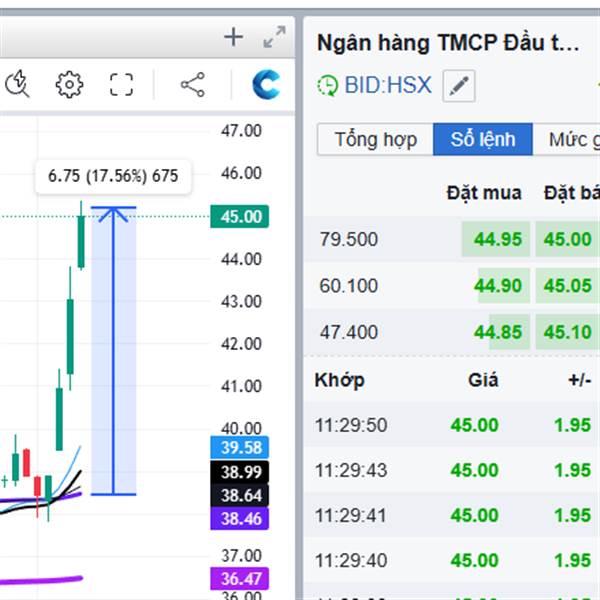This screenshot has width=600, height=600.
Task: Click the share icon in chart toolbar
Action: point(193,84)
